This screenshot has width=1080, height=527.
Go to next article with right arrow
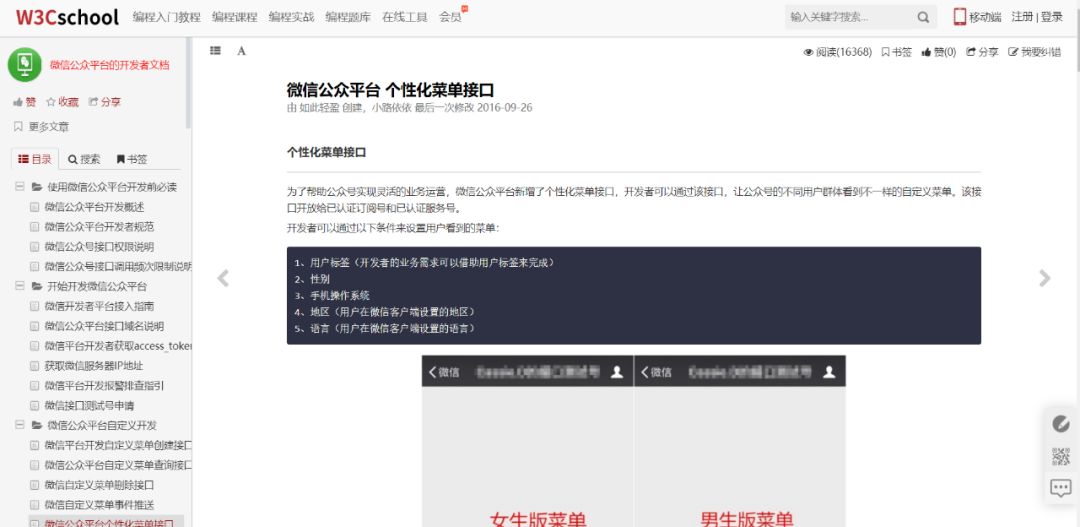tap(1044, 279)
